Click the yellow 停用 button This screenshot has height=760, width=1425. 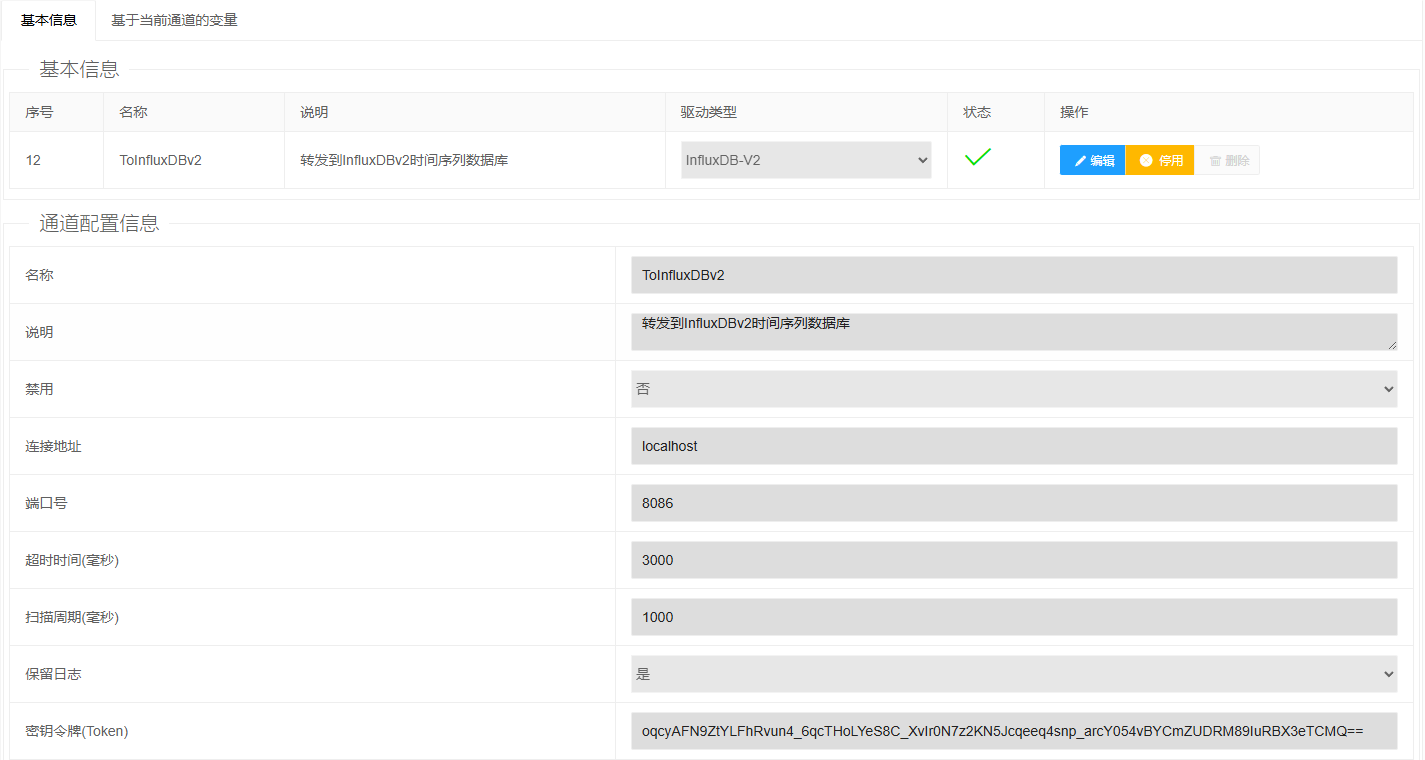pyautogui.click(x=1160, y=160)
